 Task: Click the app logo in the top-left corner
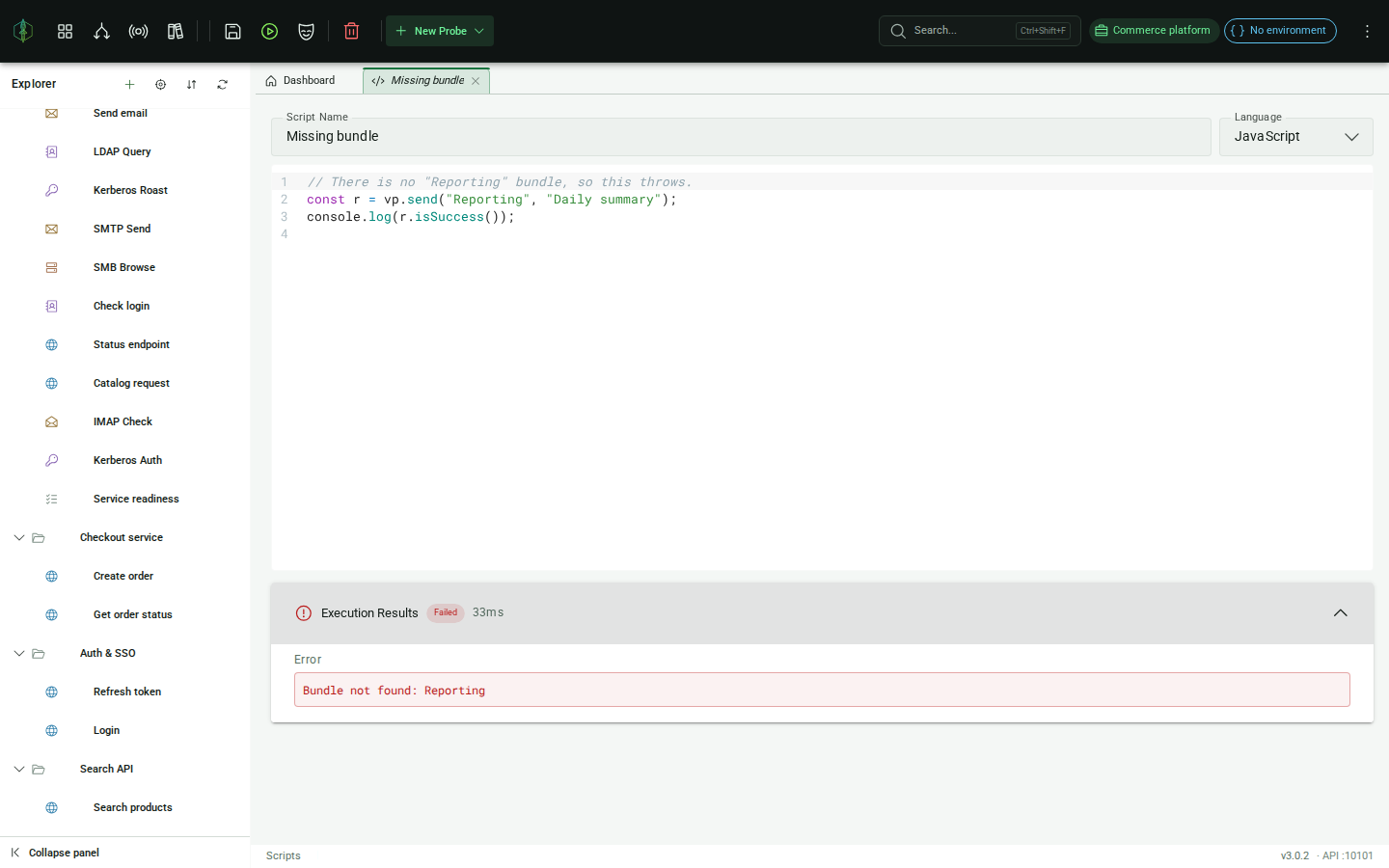point(23,31)
